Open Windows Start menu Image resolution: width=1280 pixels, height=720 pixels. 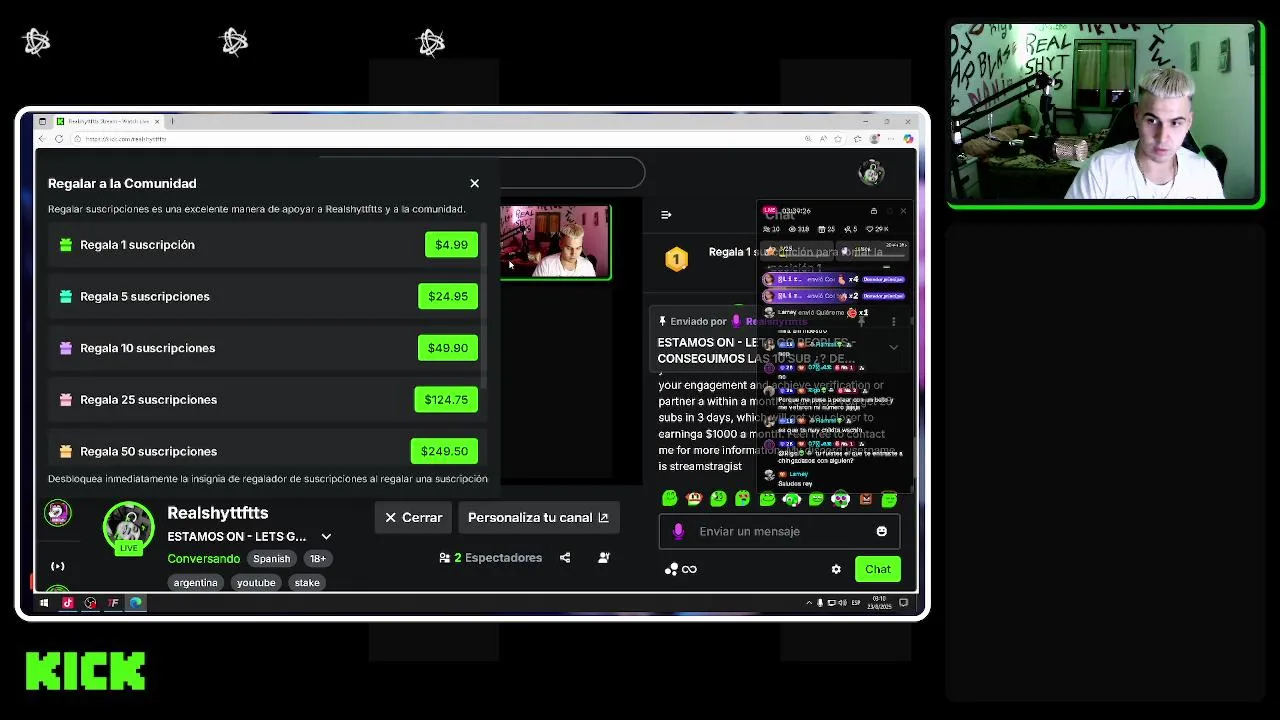coord(44,603)
